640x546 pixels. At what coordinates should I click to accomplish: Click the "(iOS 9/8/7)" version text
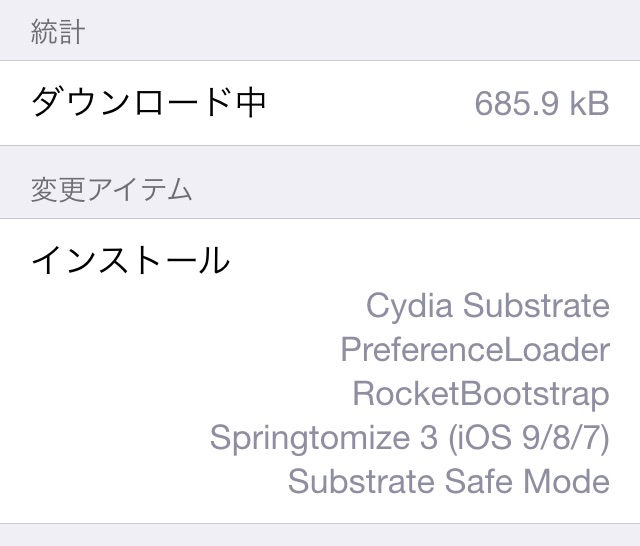[x=529, y=437]
